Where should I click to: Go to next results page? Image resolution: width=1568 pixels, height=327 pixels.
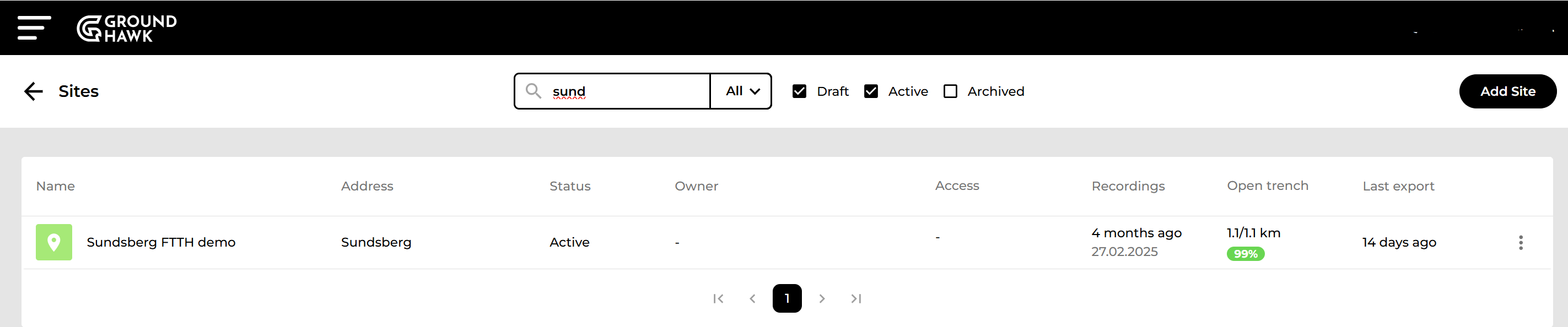point(822,298)
